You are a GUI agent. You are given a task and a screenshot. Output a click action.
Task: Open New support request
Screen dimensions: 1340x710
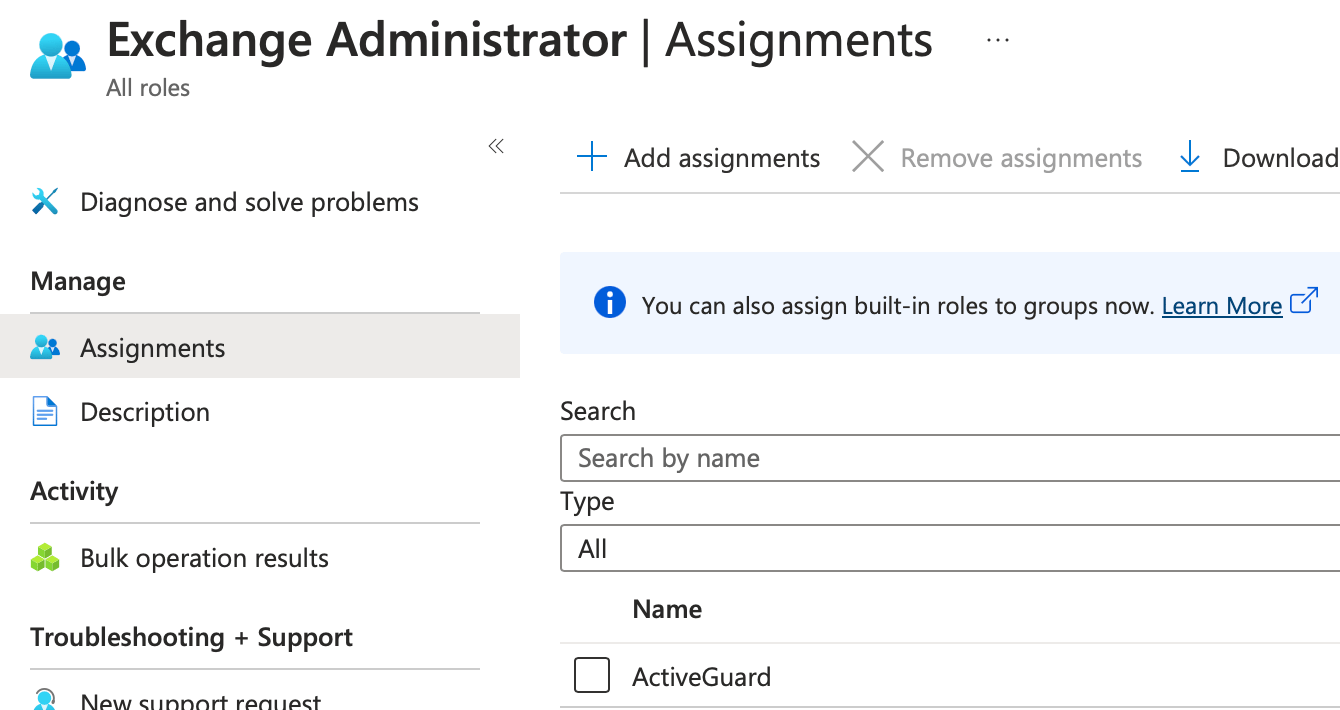pyautogui.click(x=201, y=702)
